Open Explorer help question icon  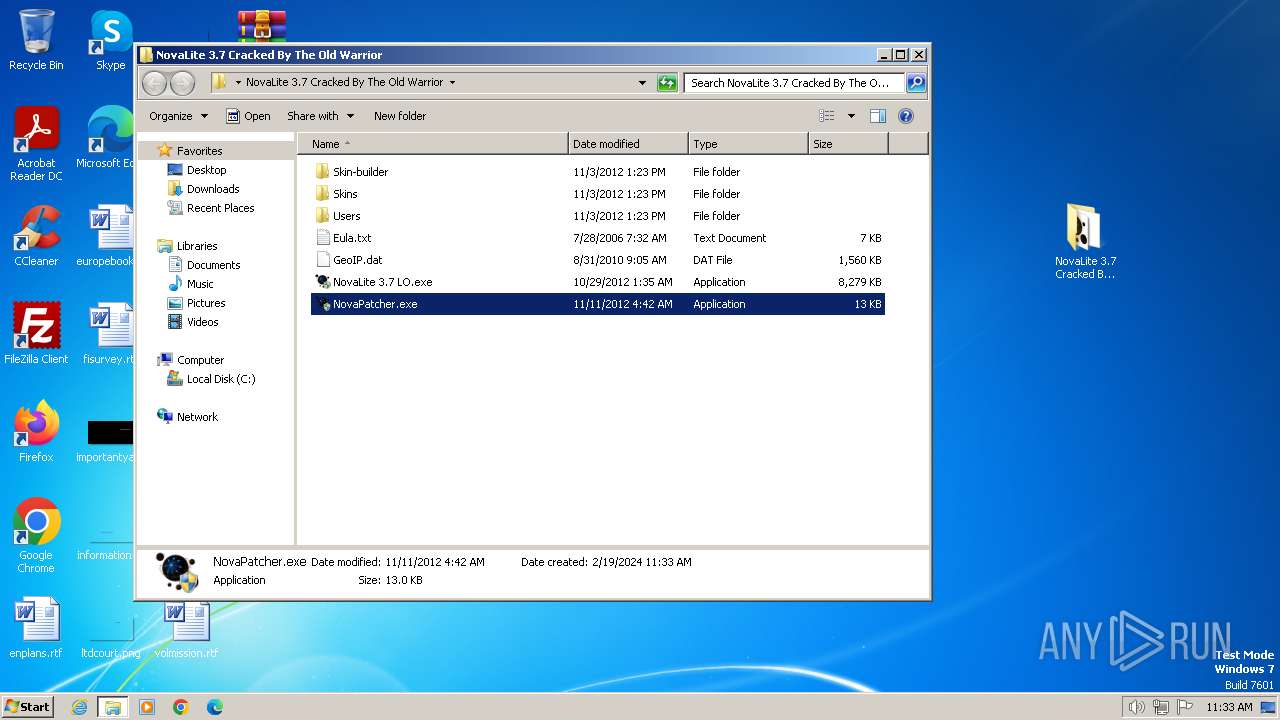coord(906,116)
